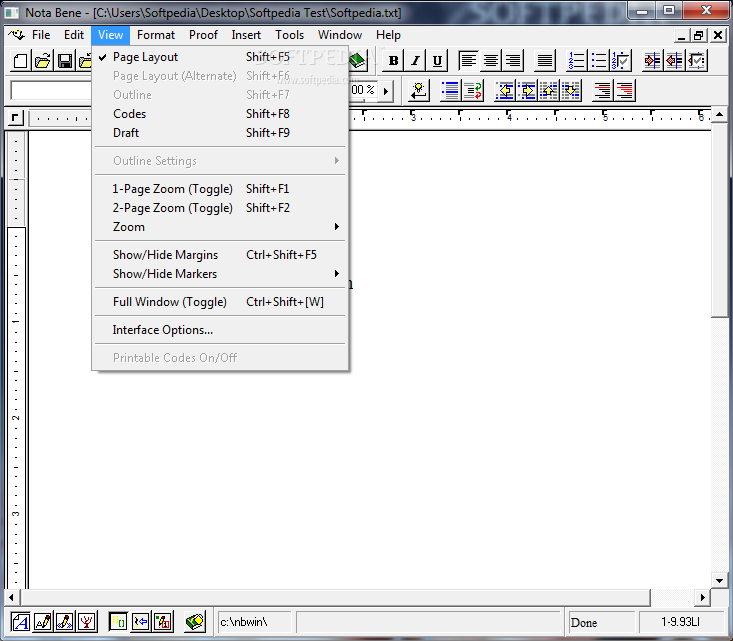Viewport: 733px width, 641px height.
Task: Click the New document icon
Action: click(20, 62)
